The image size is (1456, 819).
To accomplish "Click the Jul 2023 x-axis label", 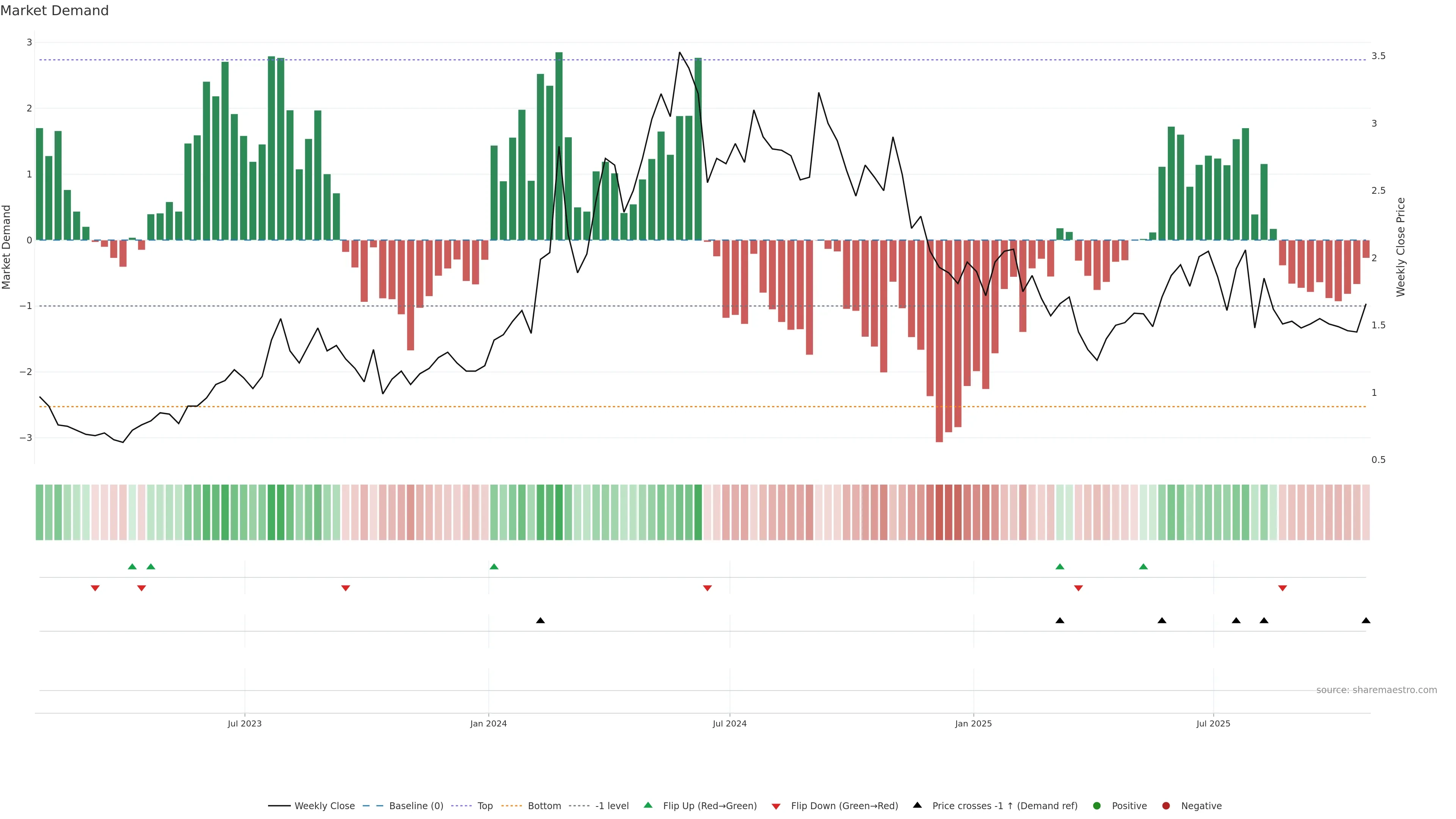I will pos(245,723).
